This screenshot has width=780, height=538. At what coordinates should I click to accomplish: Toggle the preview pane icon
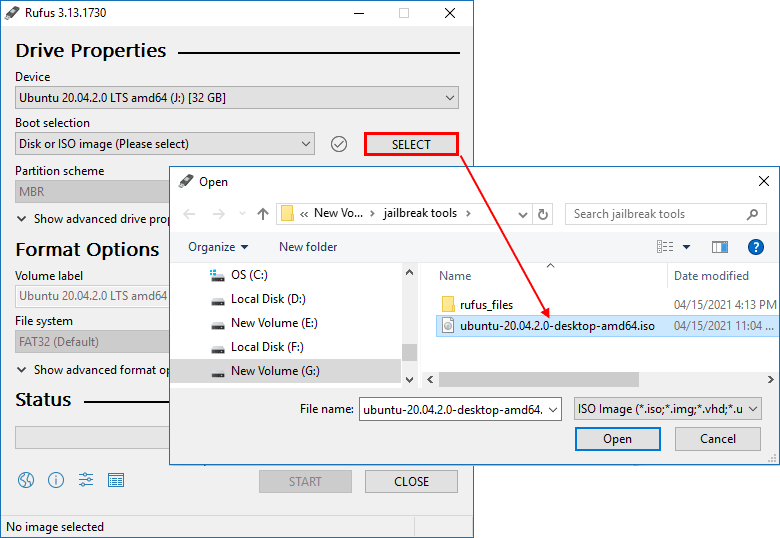(x=720, y=247)
